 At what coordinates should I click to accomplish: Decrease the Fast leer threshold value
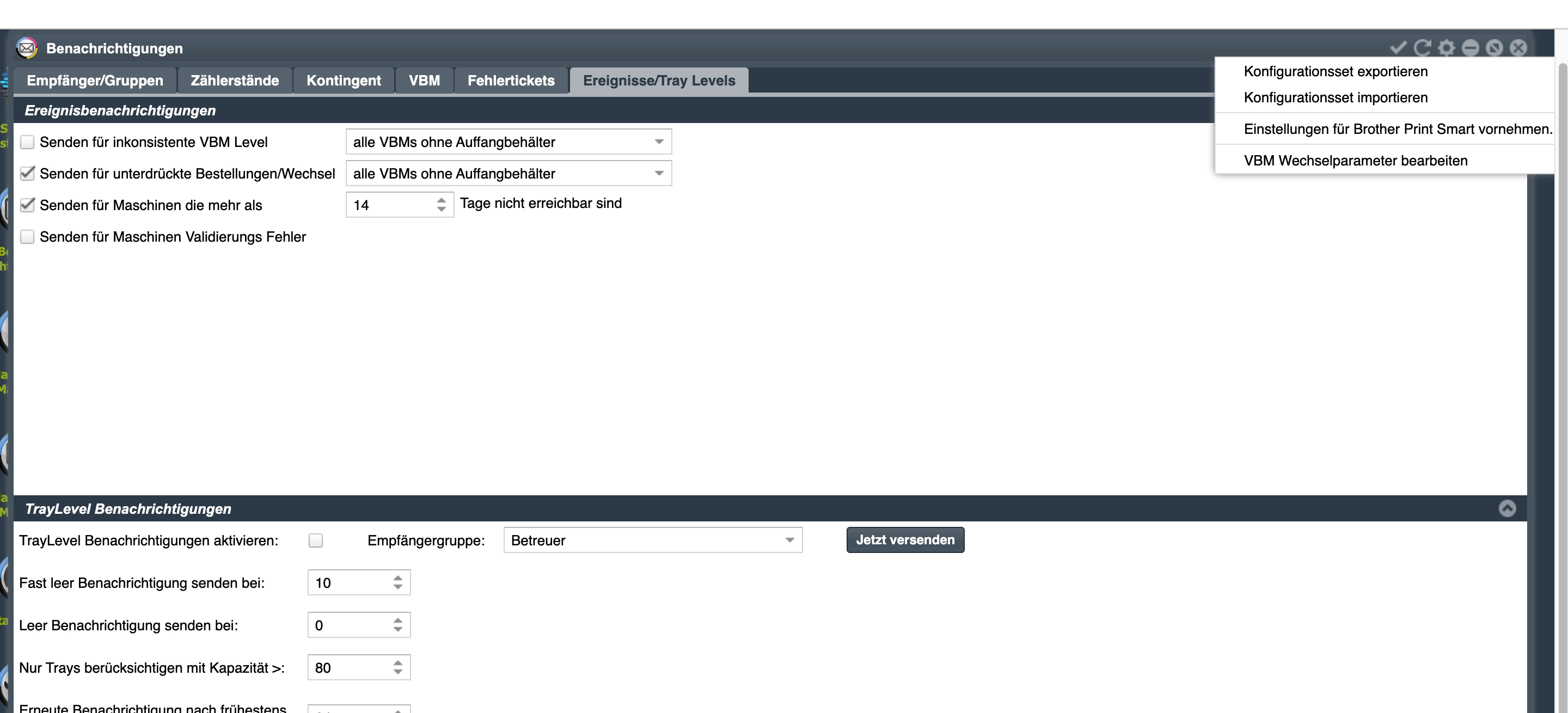397,587
